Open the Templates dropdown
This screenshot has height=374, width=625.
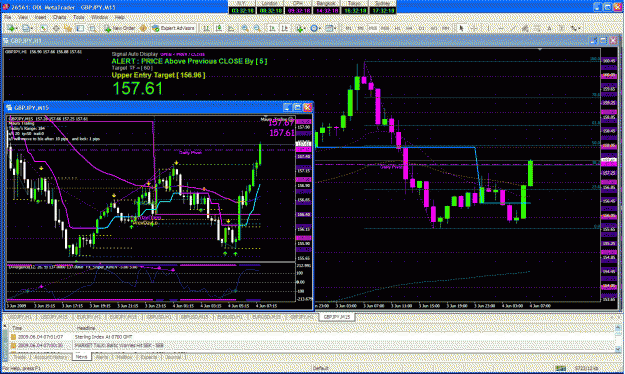[330, 28]
